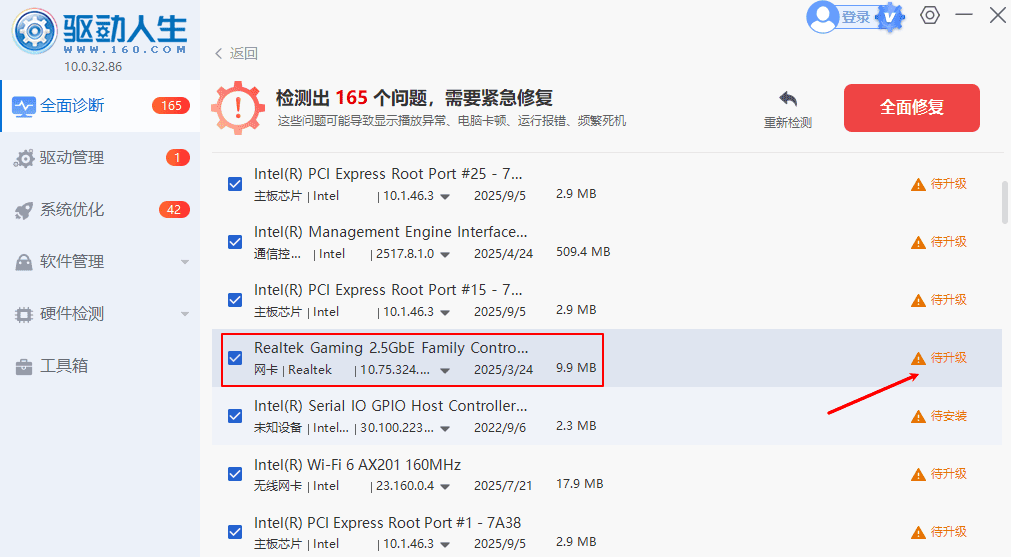Click 待升级 for the Wi-Fi 6 AX201 row
This screenshot has width=1011, height=557.
click(x=948, y=474)
